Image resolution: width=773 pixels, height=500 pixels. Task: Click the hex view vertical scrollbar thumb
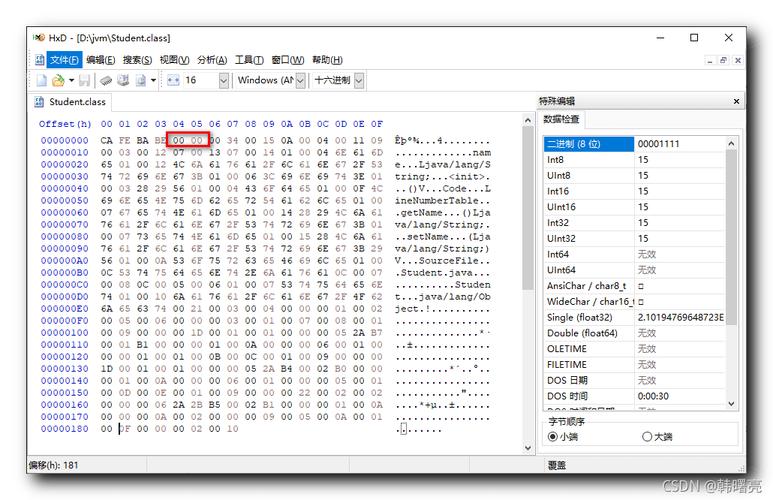527,207
